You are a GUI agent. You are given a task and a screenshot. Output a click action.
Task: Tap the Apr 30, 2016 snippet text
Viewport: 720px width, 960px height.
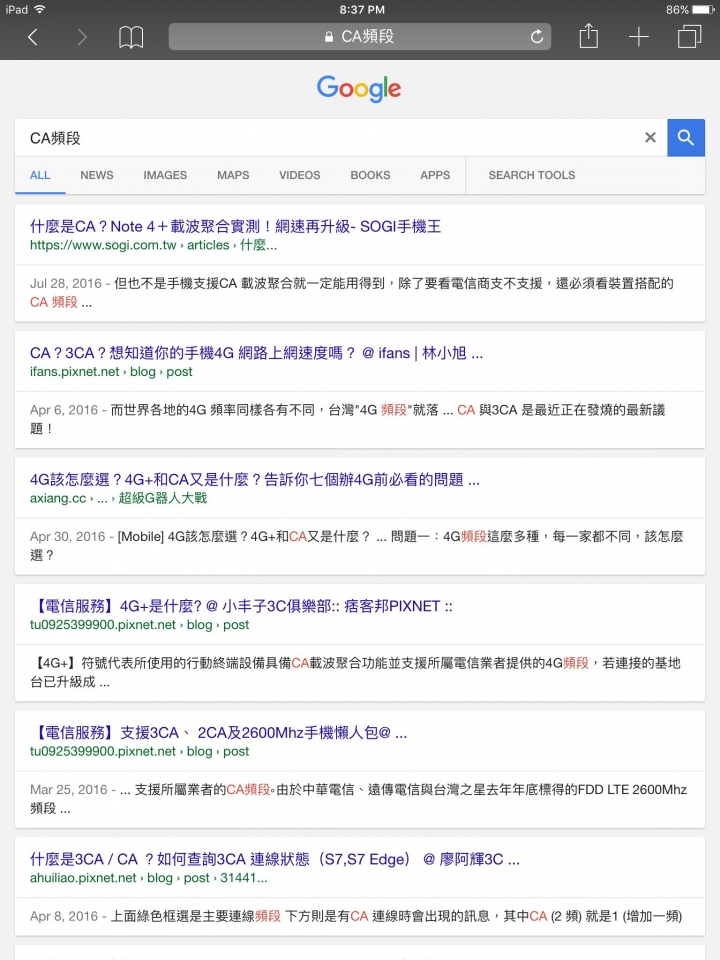(x=356, y=546)
